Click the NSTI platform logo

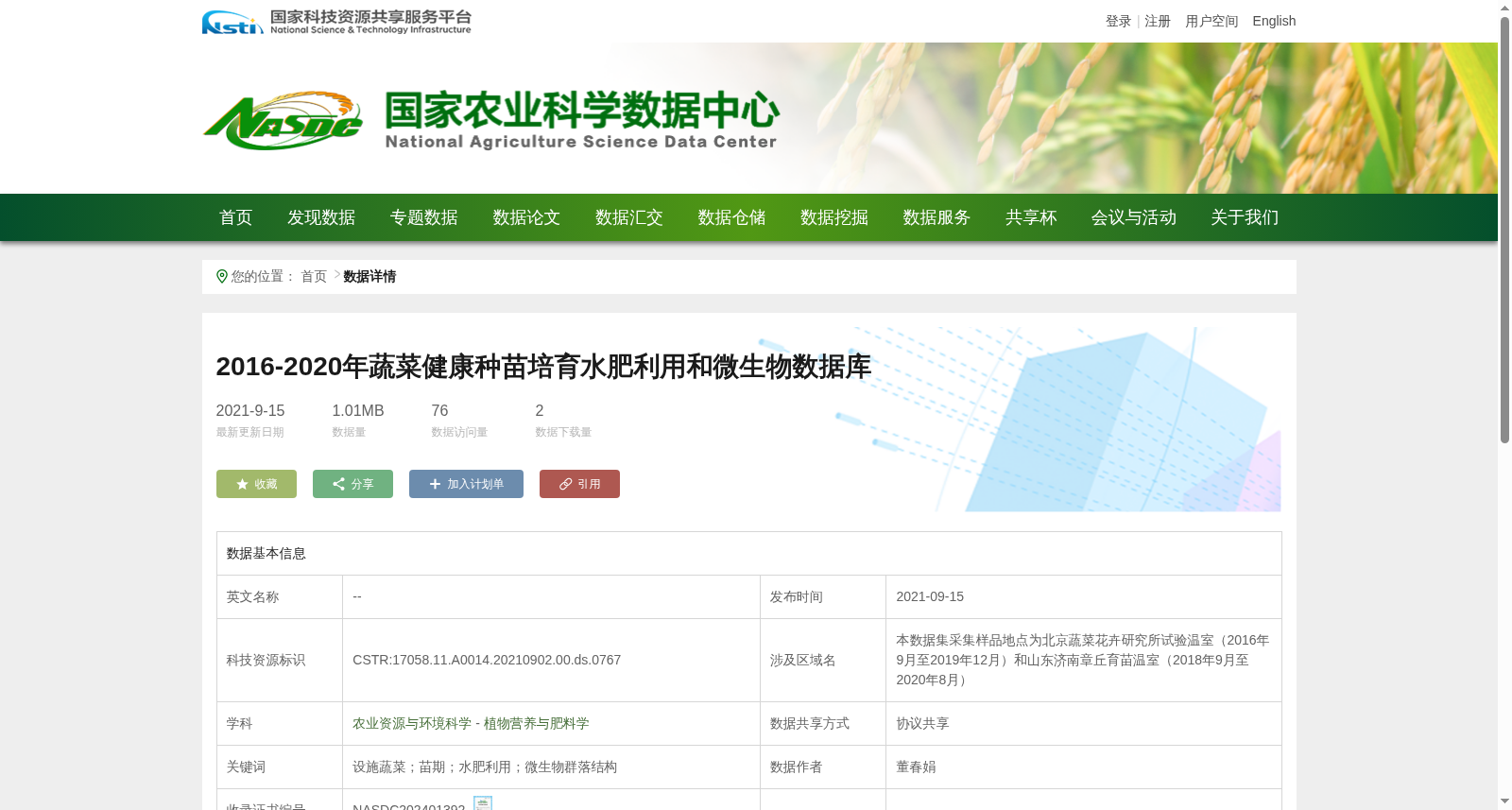pyautogui.click(x=336, y=22)
